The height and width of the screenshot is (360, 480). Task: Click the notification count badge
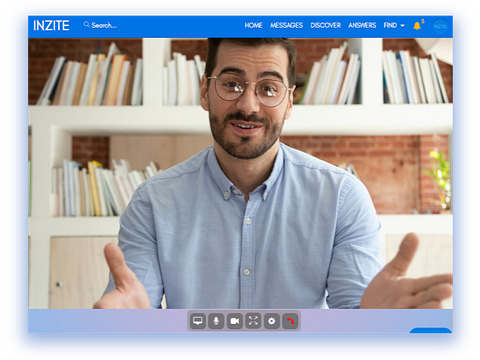[423, 21]
